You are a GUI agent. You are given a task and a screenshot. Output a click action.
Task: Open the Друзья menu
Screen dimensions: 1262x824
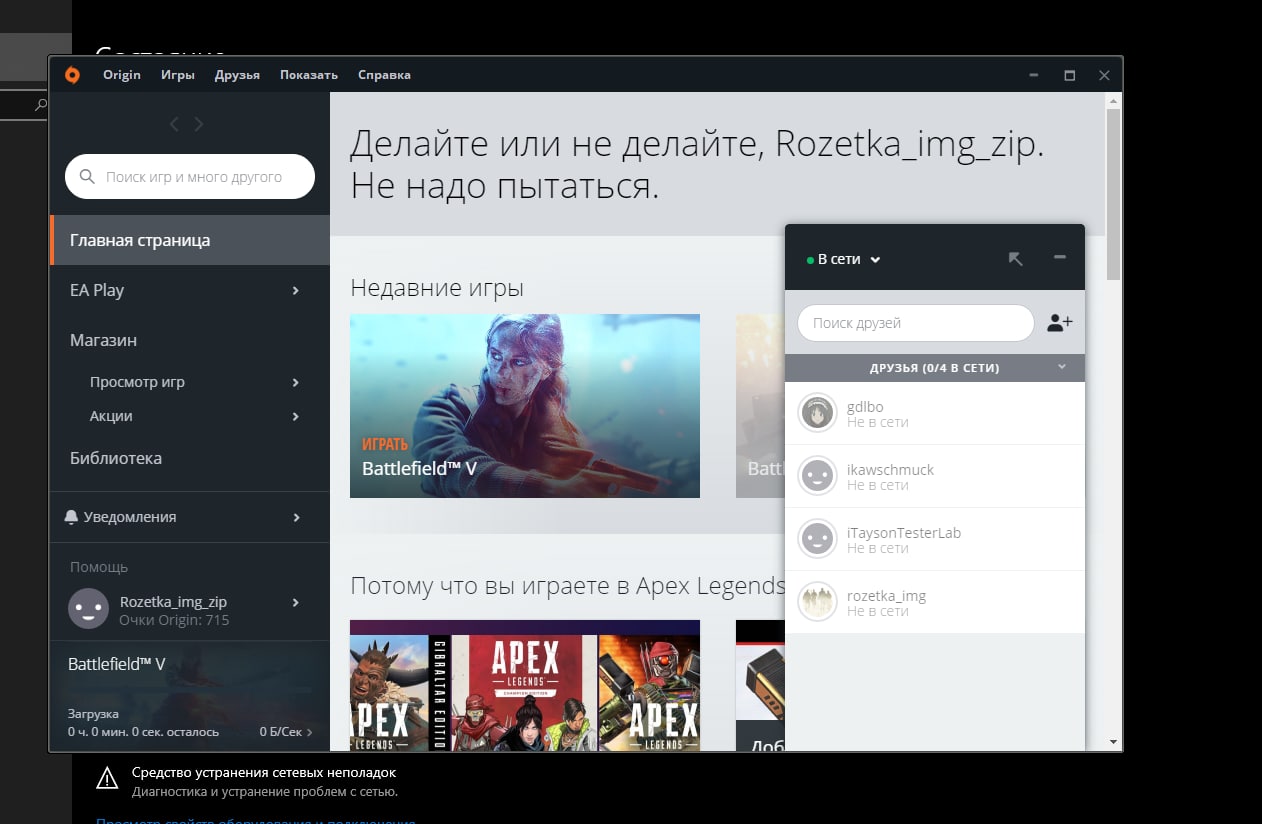(x=237, y=75)
